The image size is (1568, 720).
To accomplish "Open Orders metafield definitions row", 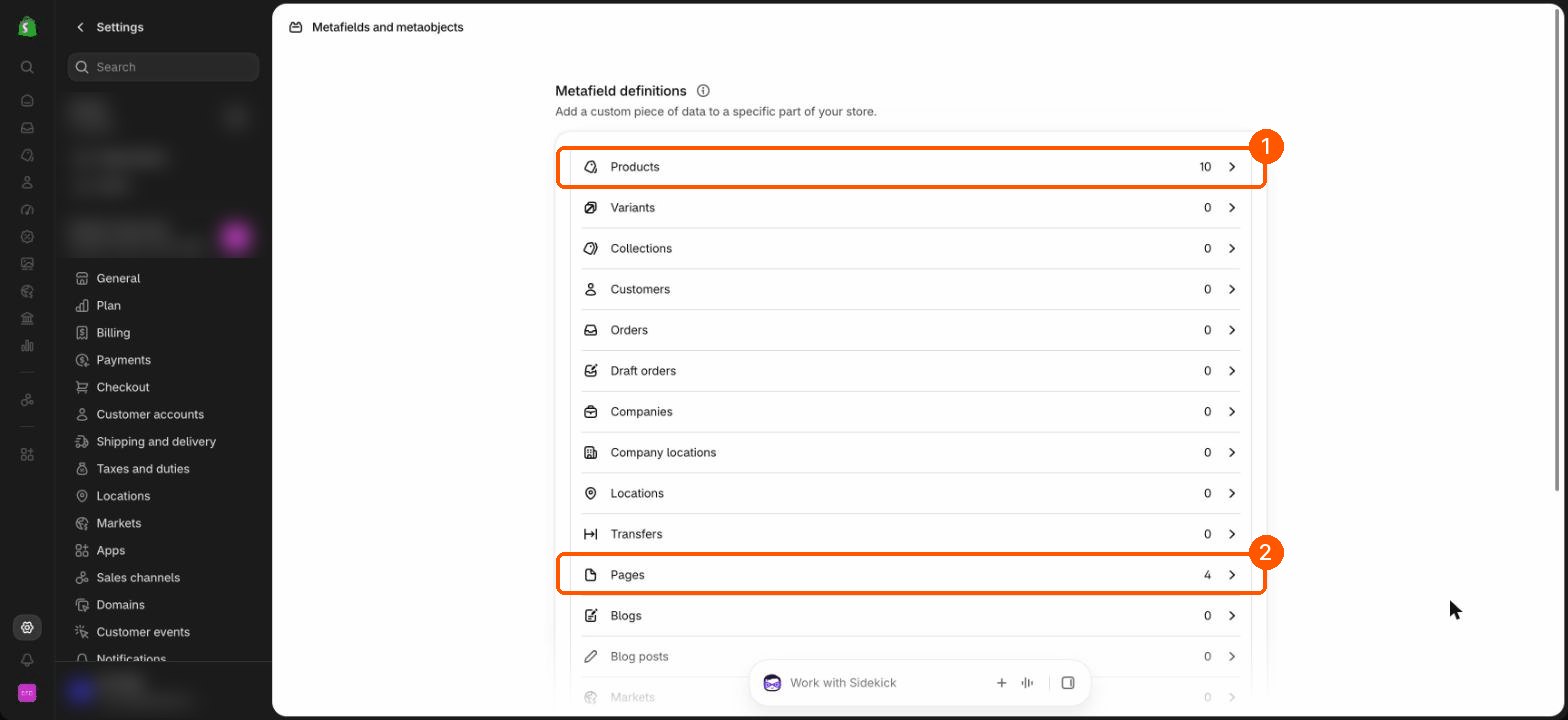I will click(x=911, y=330).
